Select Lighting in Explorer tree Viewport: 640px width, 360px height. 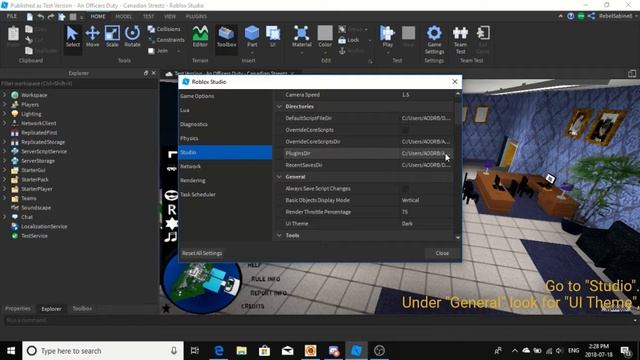point(31,114)
